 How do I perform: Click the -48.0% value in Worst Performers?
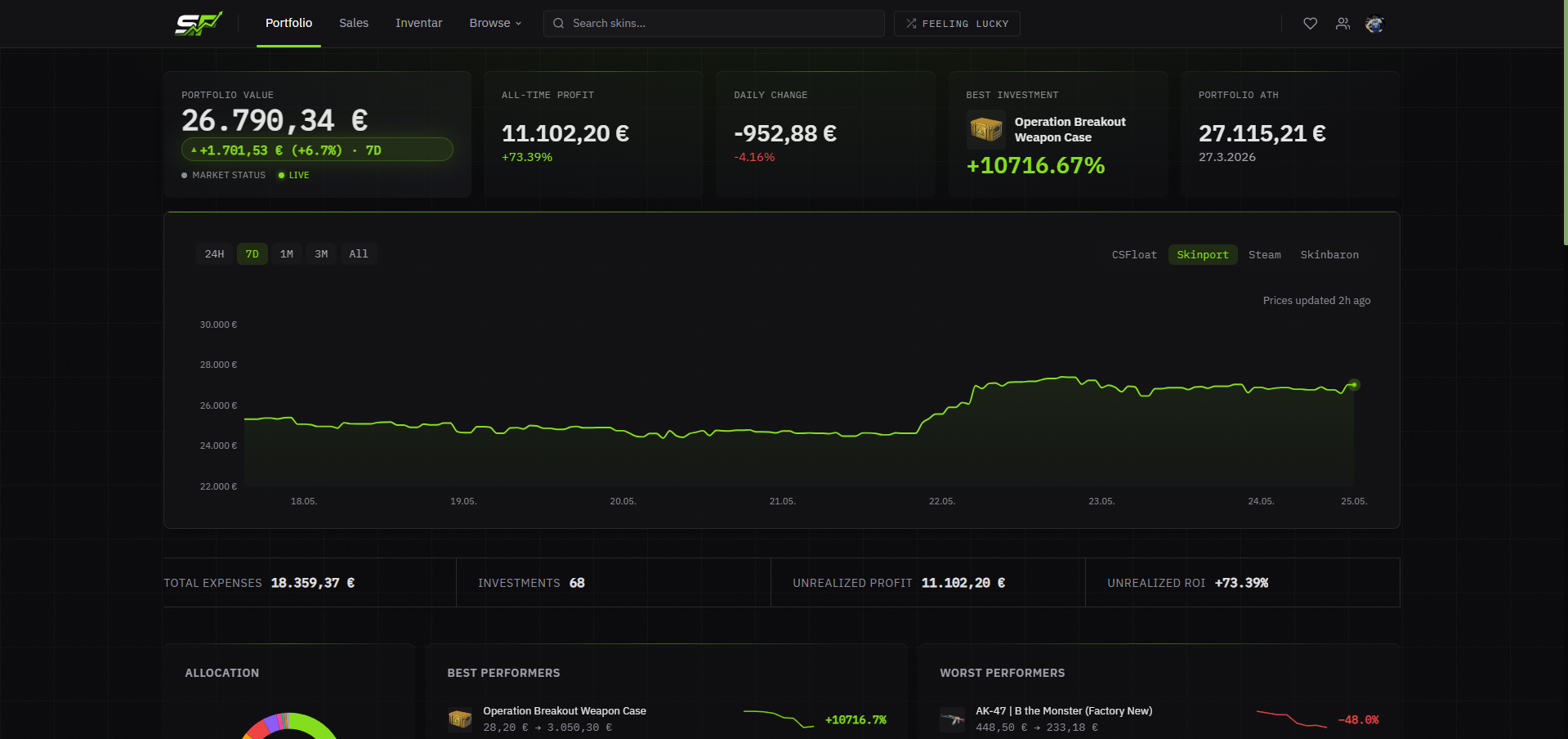1358,720
